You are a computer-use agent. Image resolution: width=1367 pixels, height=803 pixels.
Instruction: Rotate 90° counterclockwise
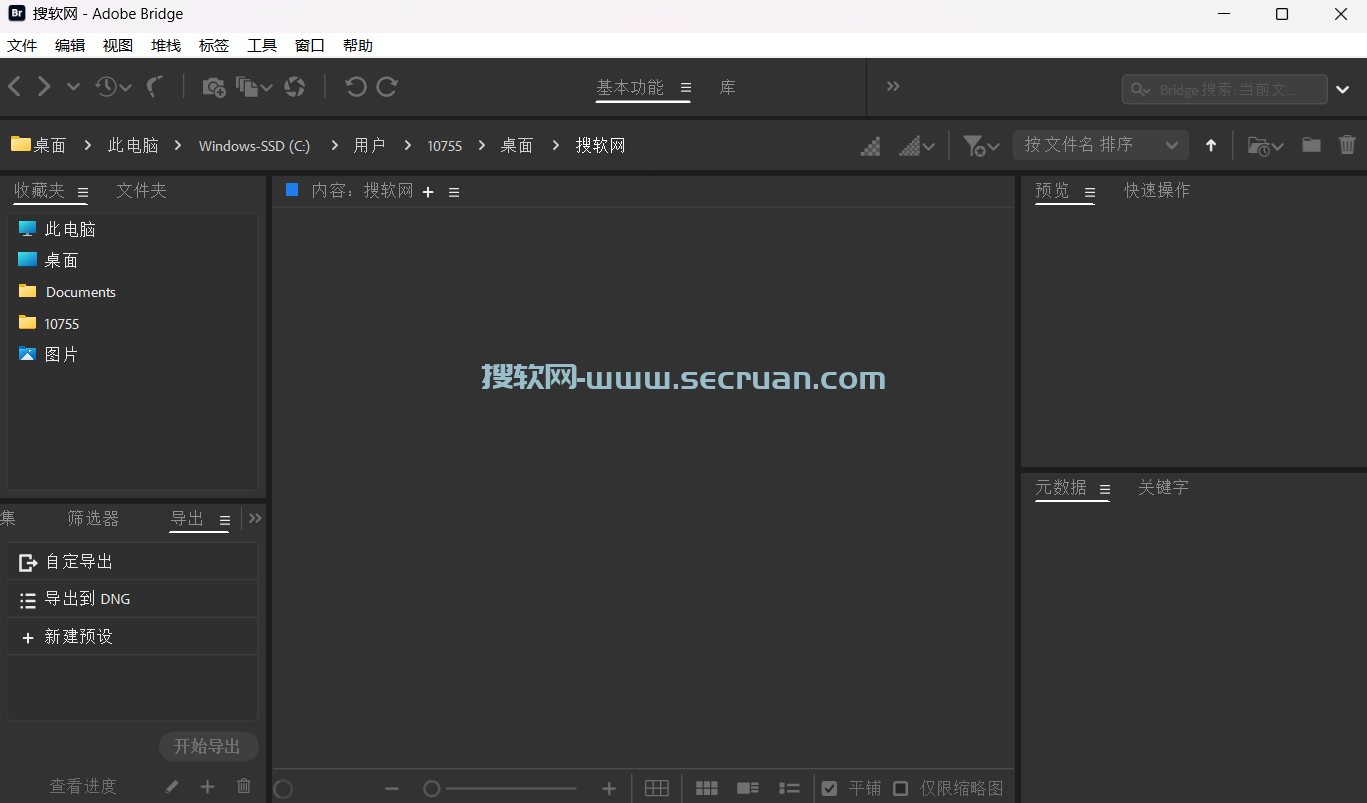tap(356, 87)
